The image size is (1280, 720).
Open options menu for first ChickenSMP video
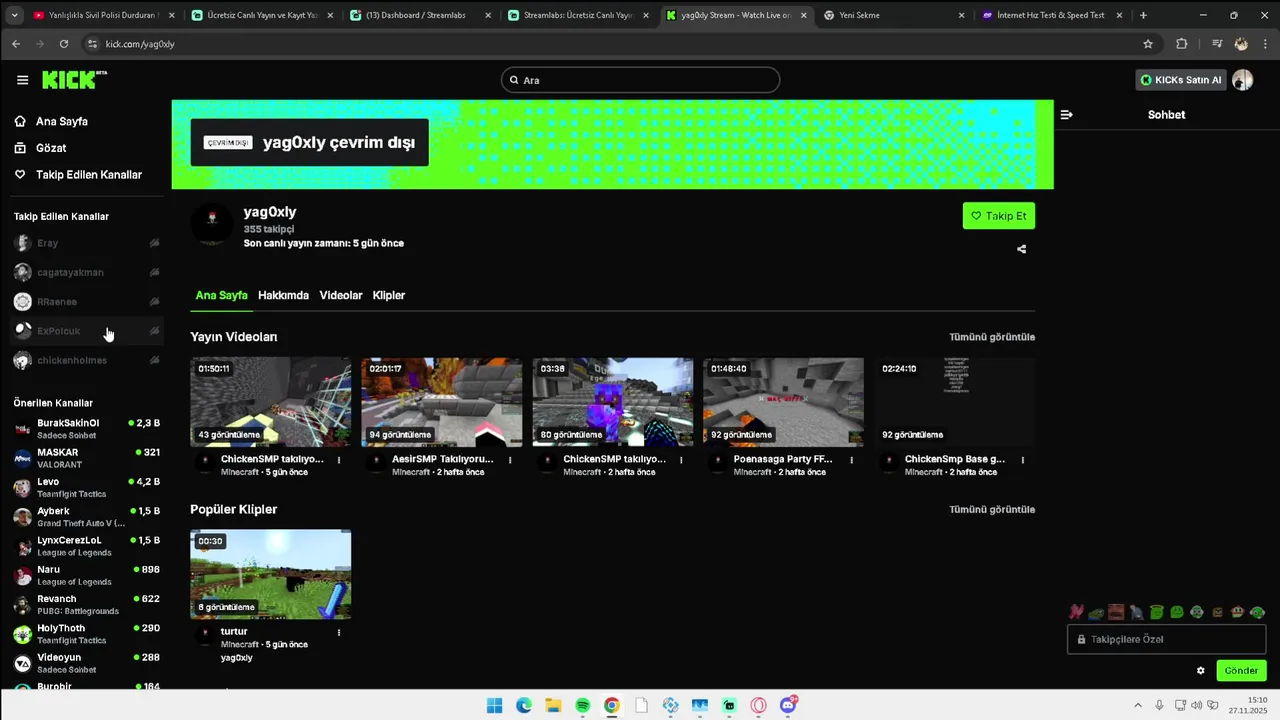pos(339,460)
